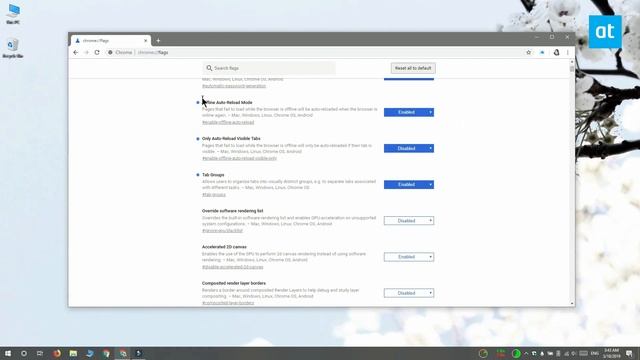This screenshot has height=360, width=640.
Task: Click ENG language indicator in tray
Action: tap(595, 353)
